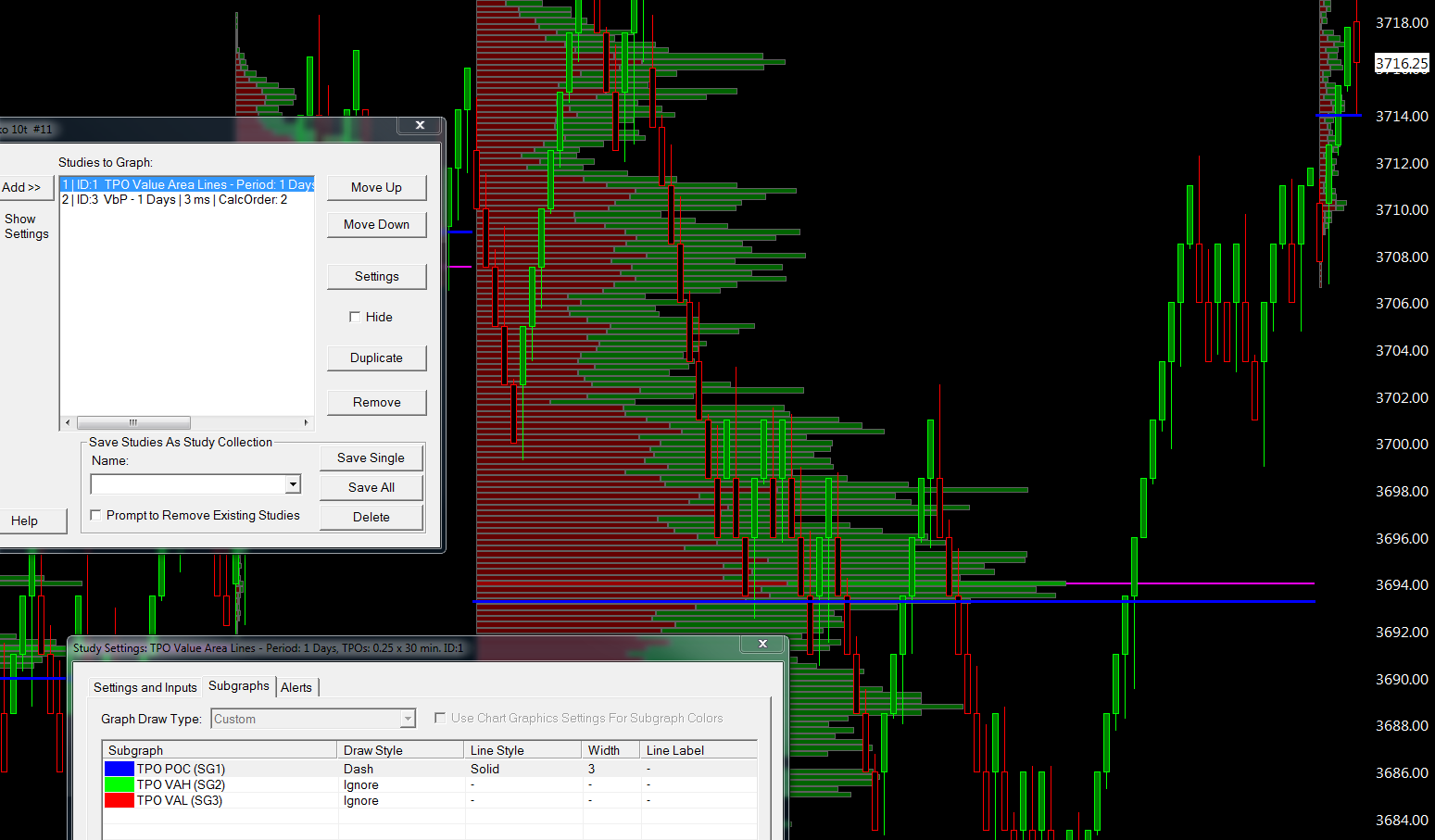
Task: Switch to the Subgraphs tab
Action: [x=239, y=685]
